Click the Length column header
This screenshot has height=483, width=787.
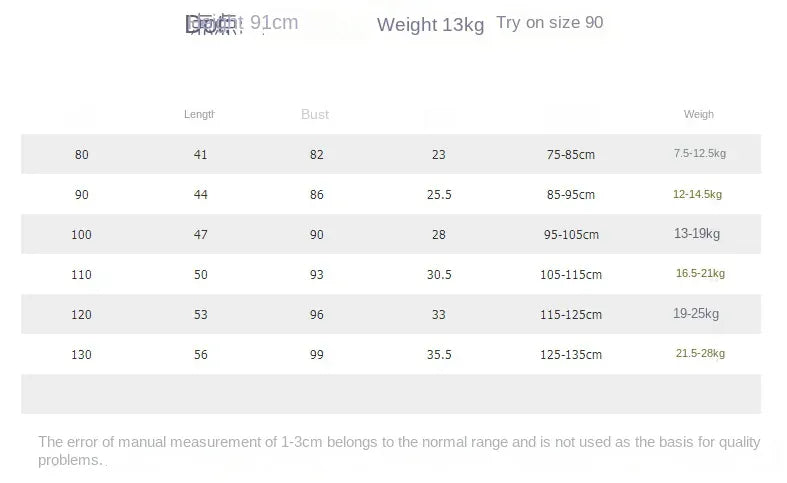199,114
